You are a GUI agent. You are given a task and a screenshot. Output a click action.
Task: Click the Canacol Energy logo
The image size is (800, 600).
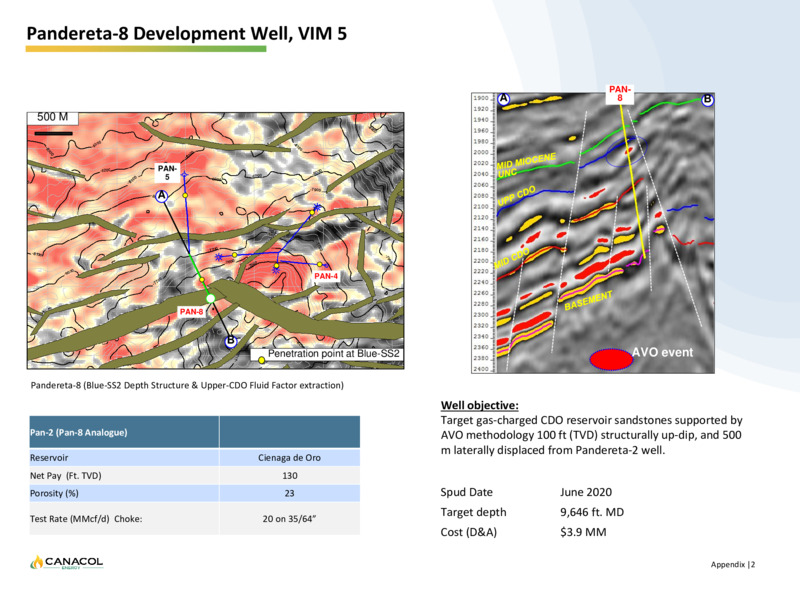pos(66,562)
